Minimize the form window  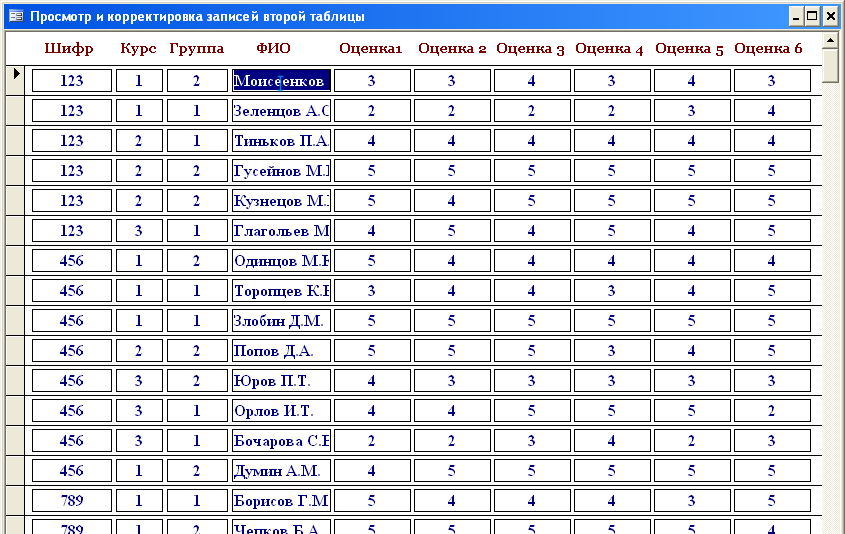coord(796,17)
